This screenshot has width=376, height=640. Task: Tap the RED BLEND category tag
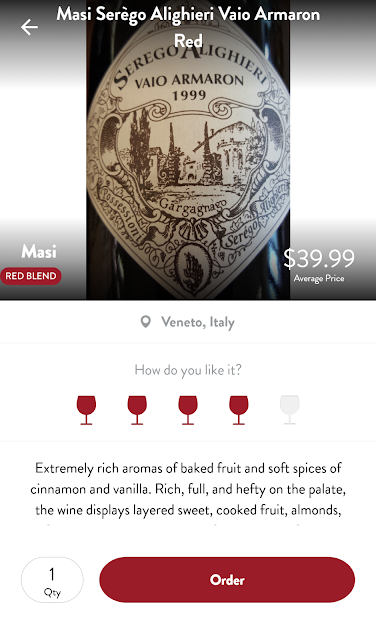(31, 276)
